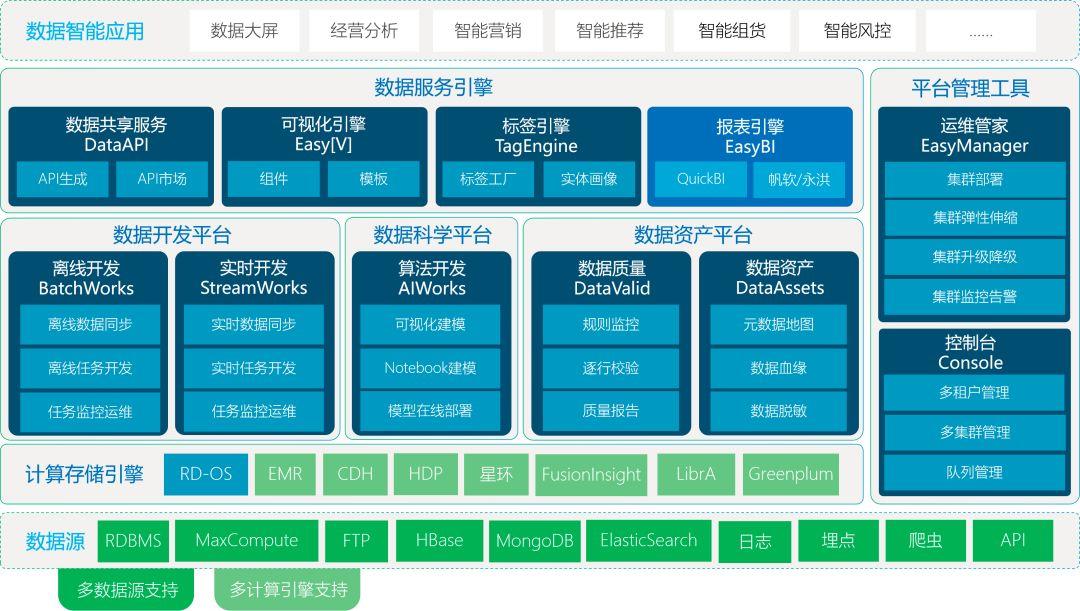Open the 实体画像 block

pos(589,180)
